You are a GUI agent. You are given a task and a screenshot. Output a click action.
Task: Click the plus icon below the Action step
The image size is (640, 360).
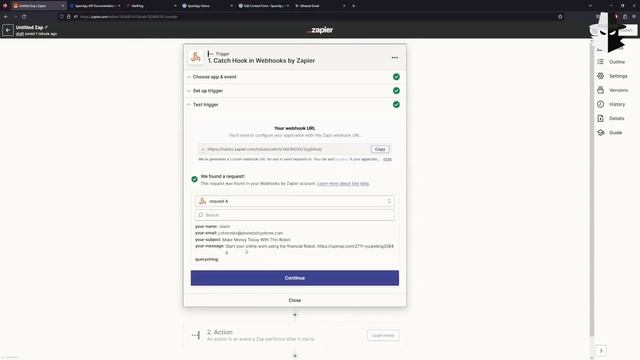pos(295,356)
